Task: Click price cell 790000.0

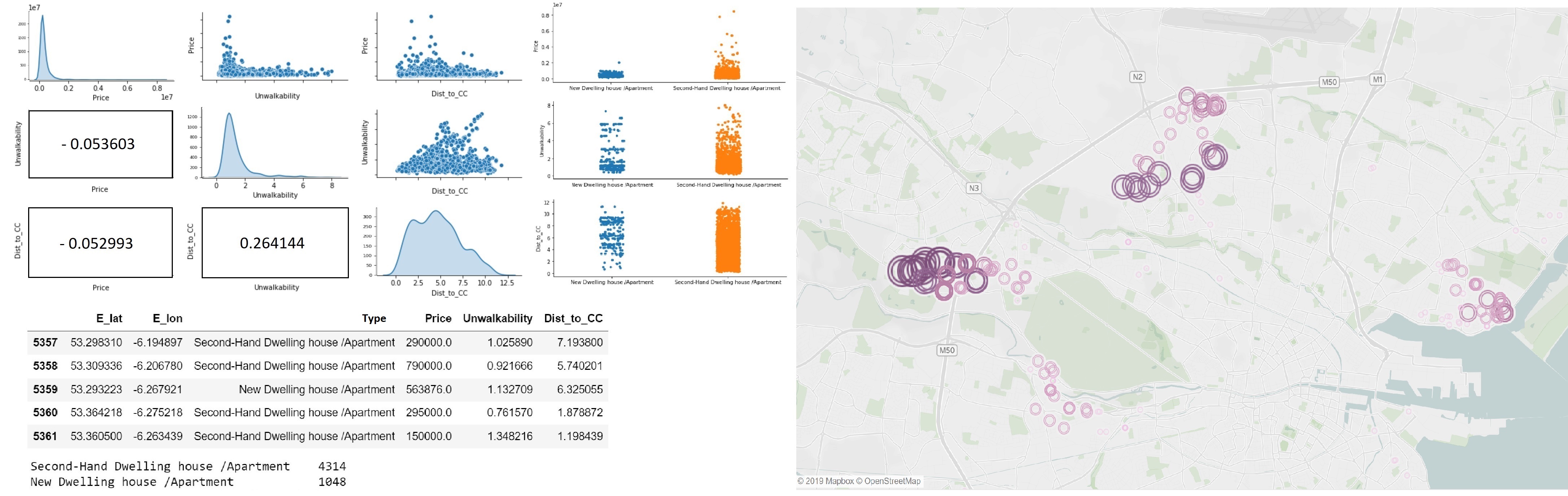Action: point(429,366)
